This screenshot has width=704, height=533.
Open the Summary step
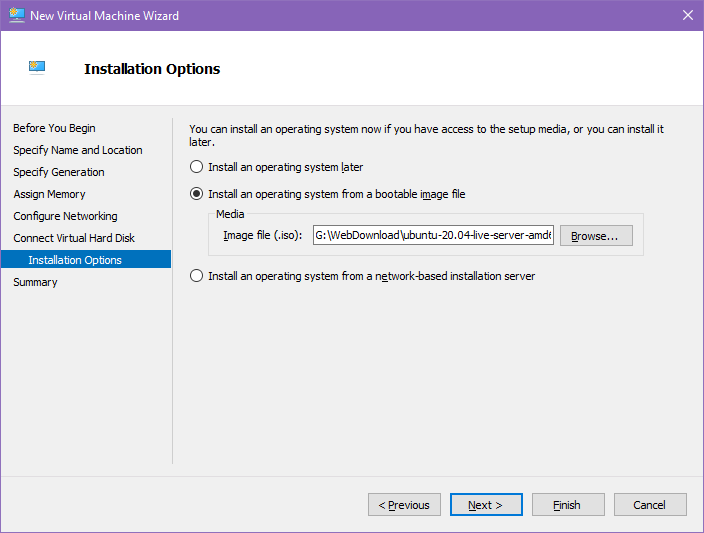pyautogui.click(x=35, y=282)
